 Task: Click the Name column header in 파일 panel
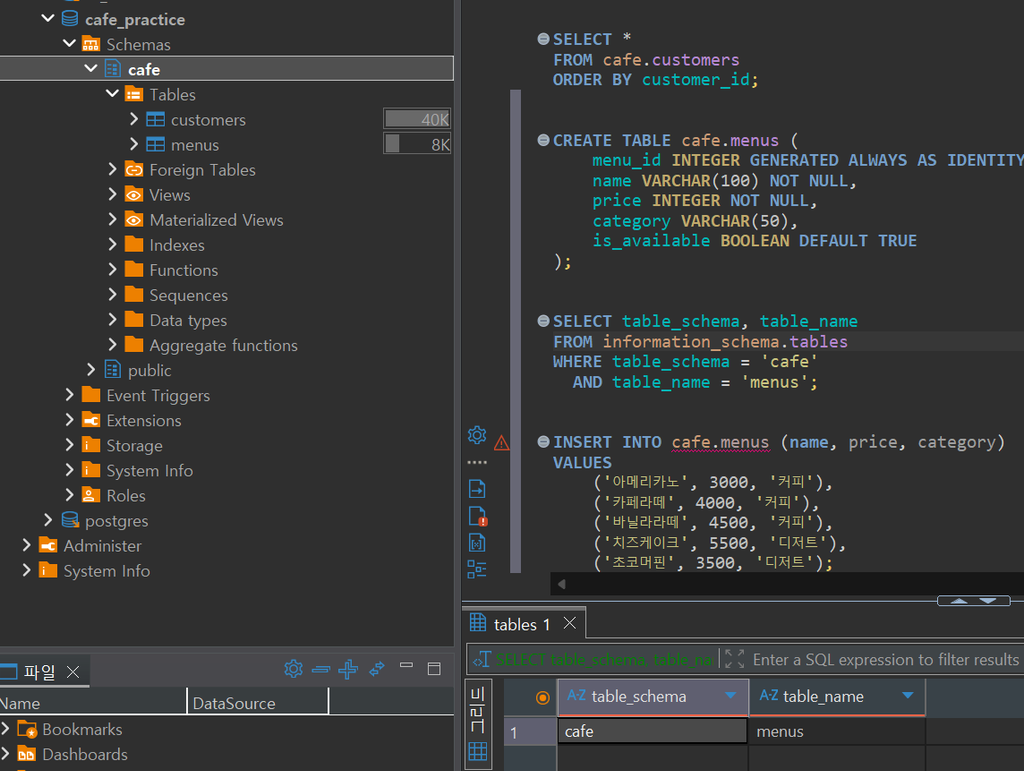tap(93, 703)
